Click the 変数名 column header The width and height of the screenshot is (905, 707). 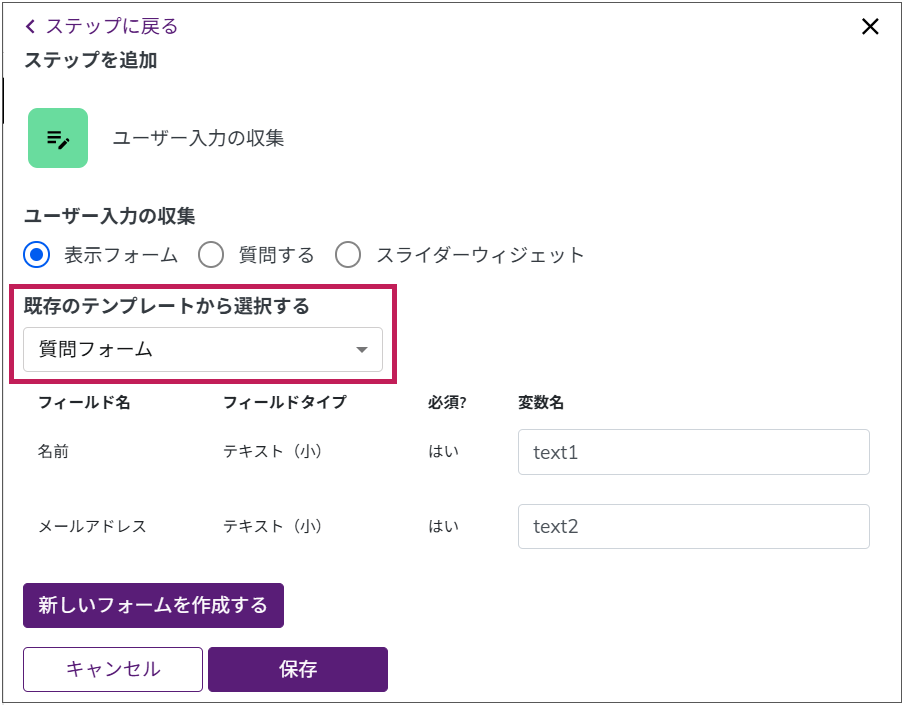pyautogui.click(x=541, y=403)
